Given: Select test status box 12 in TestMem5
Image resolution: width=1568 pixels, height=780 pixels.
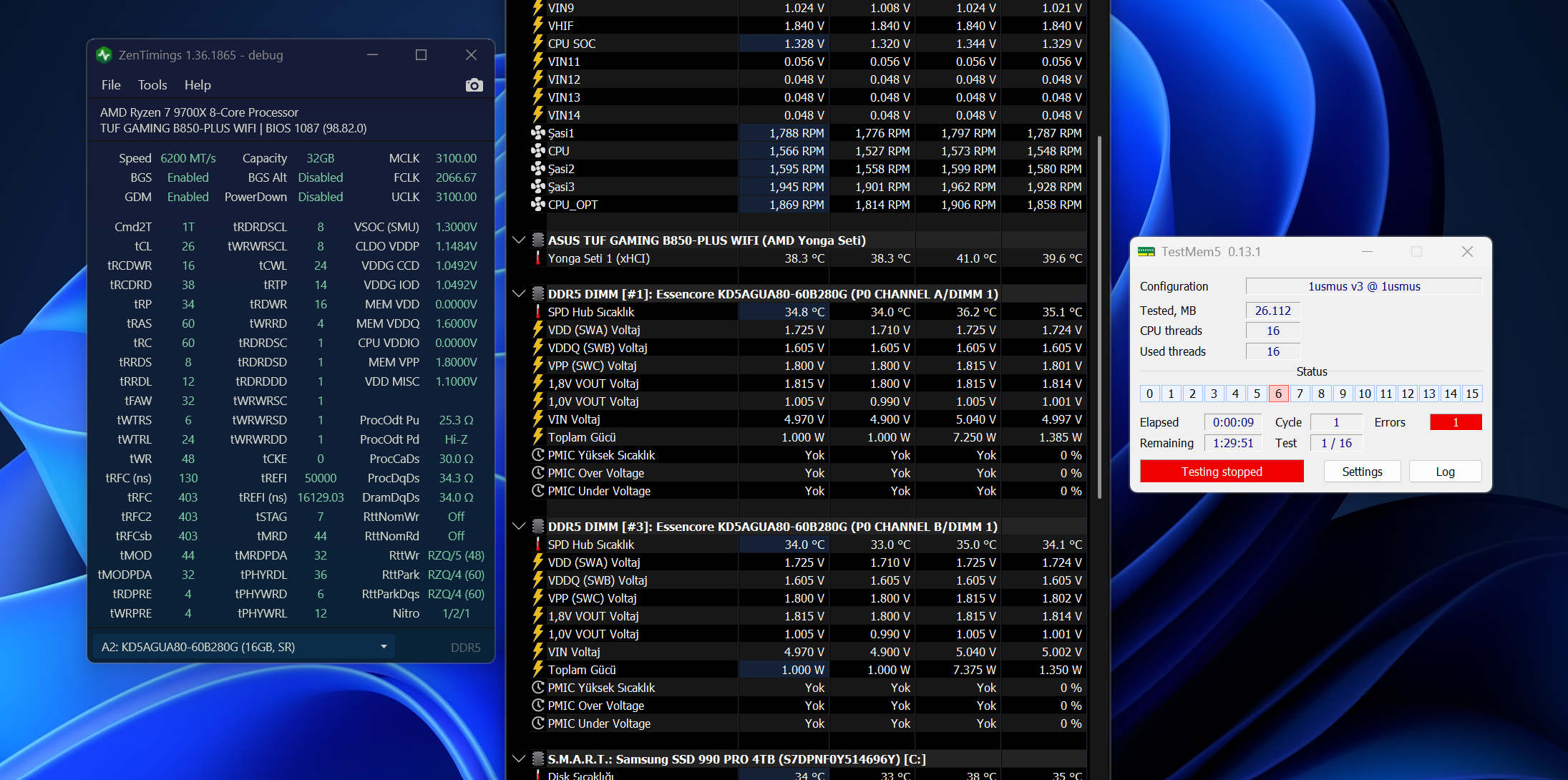Looking at the screenshot, I should [1407, 394].
